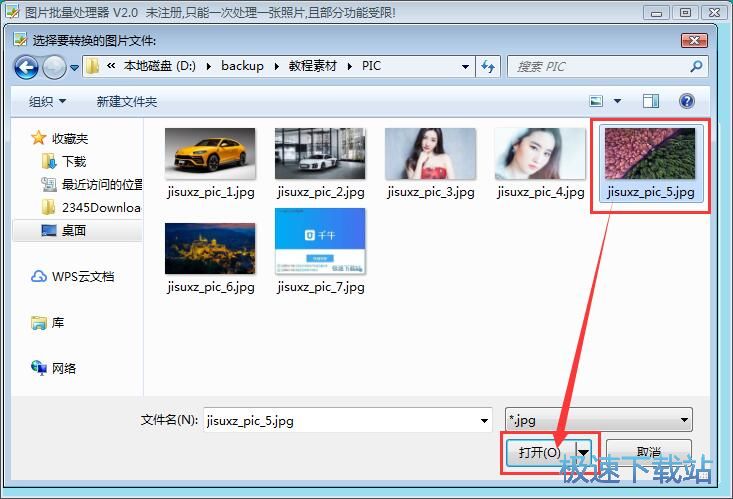Click the 打开(O) button
Screen dimensions: 733x499
click(x=540, y=452)
